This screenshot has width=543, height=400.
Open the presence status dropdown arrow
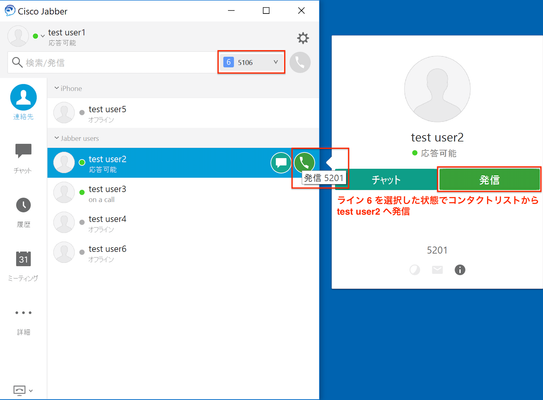click(x=43, y=36)
